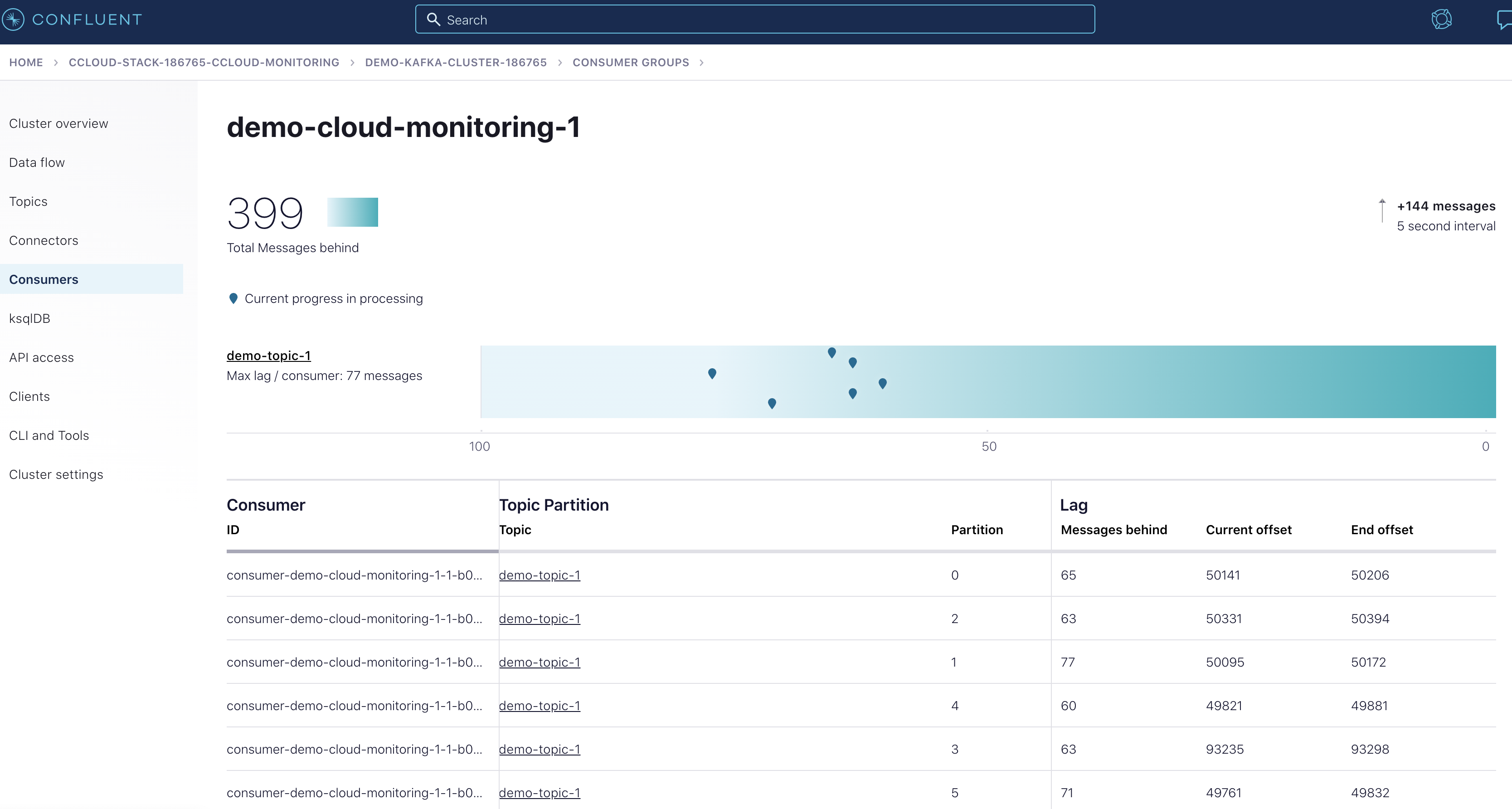Click the demo-topic-1 link partition 0

(540, 575)
